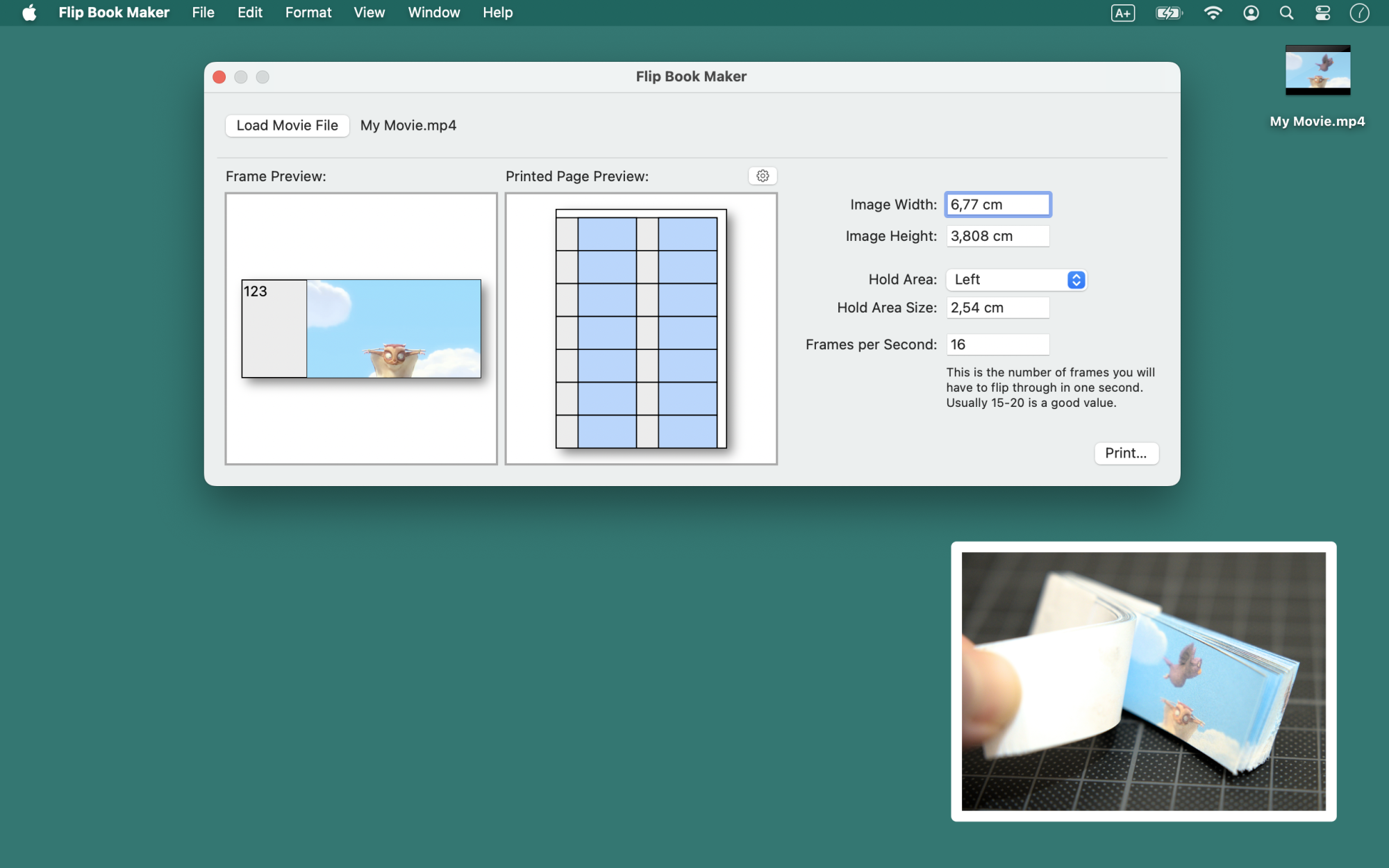The height and width of the screenshot is (868, 1389).
Task: Click the printed page preview layout
Action: (641, 328)
